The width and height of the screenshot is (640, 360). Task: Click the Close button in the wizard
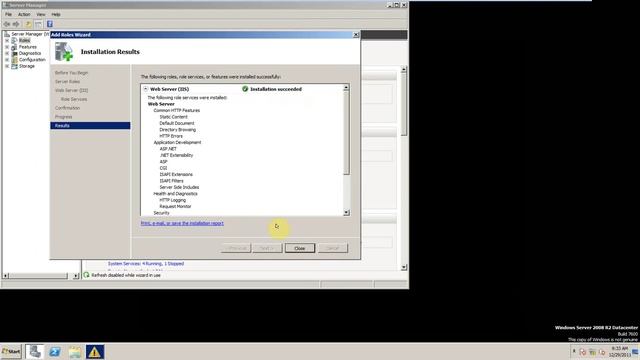[300, 248]
